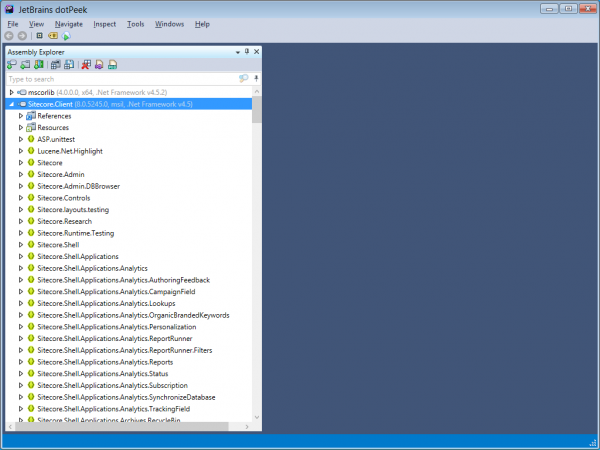
Task: Expand Sitecore.Shell.Applications.Analytics.Reports node
Action: tap(21, 362)
